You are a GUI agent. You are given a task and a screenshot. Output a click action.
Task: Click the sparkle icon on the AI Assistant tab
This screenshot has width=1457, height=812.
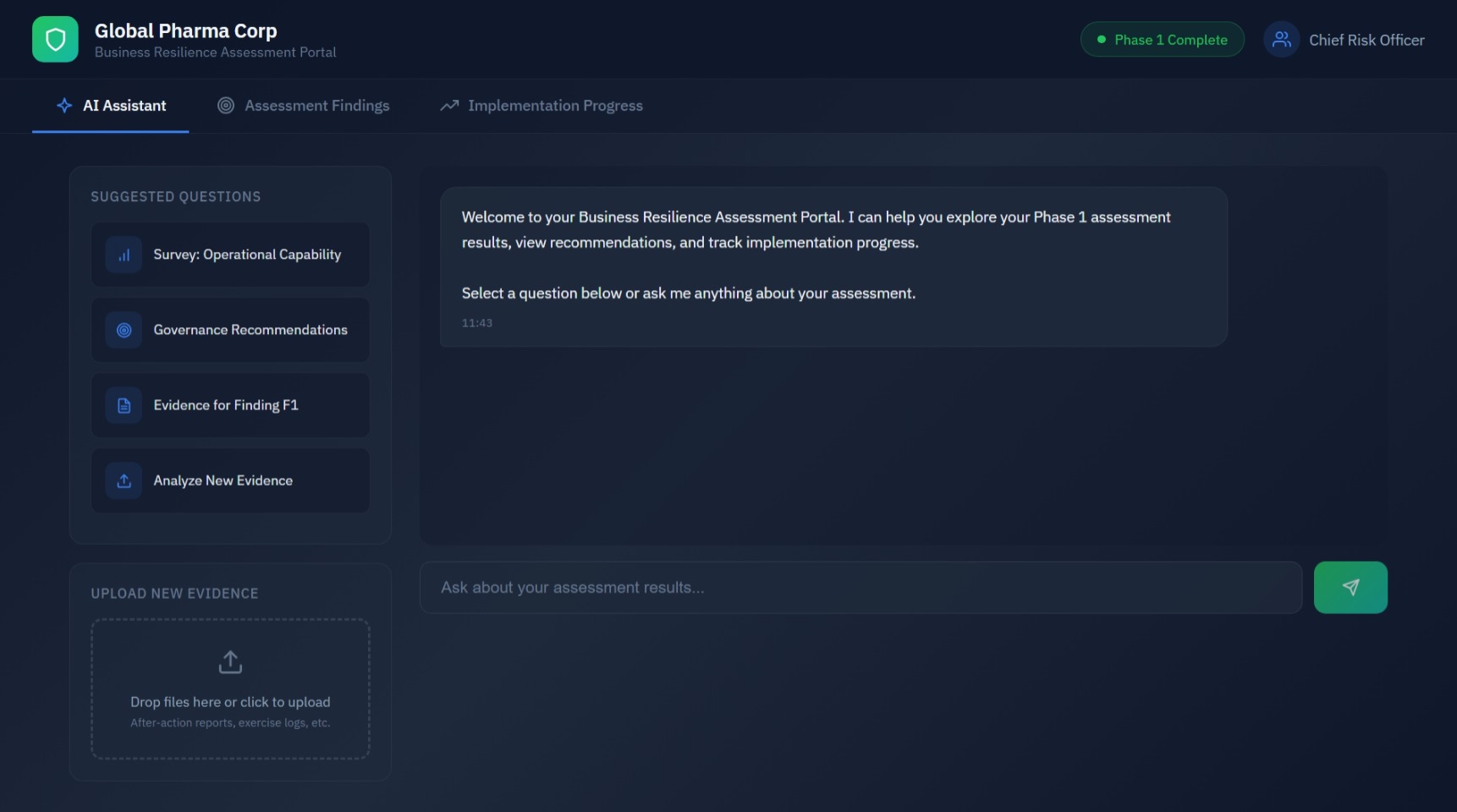[x=63, y=105]
